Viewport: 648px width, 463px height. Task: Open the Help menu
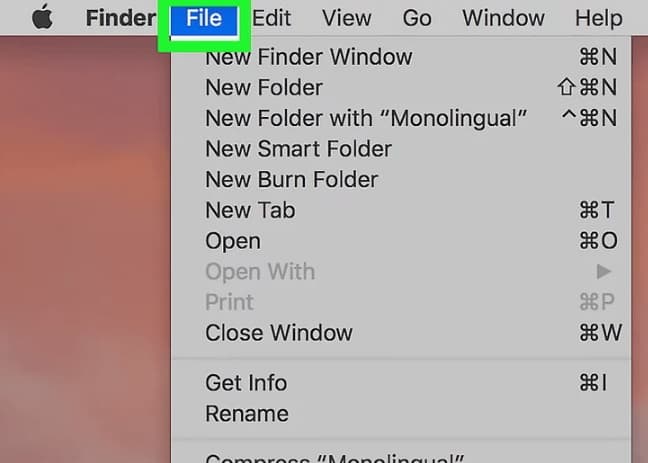tap(599, 18)
